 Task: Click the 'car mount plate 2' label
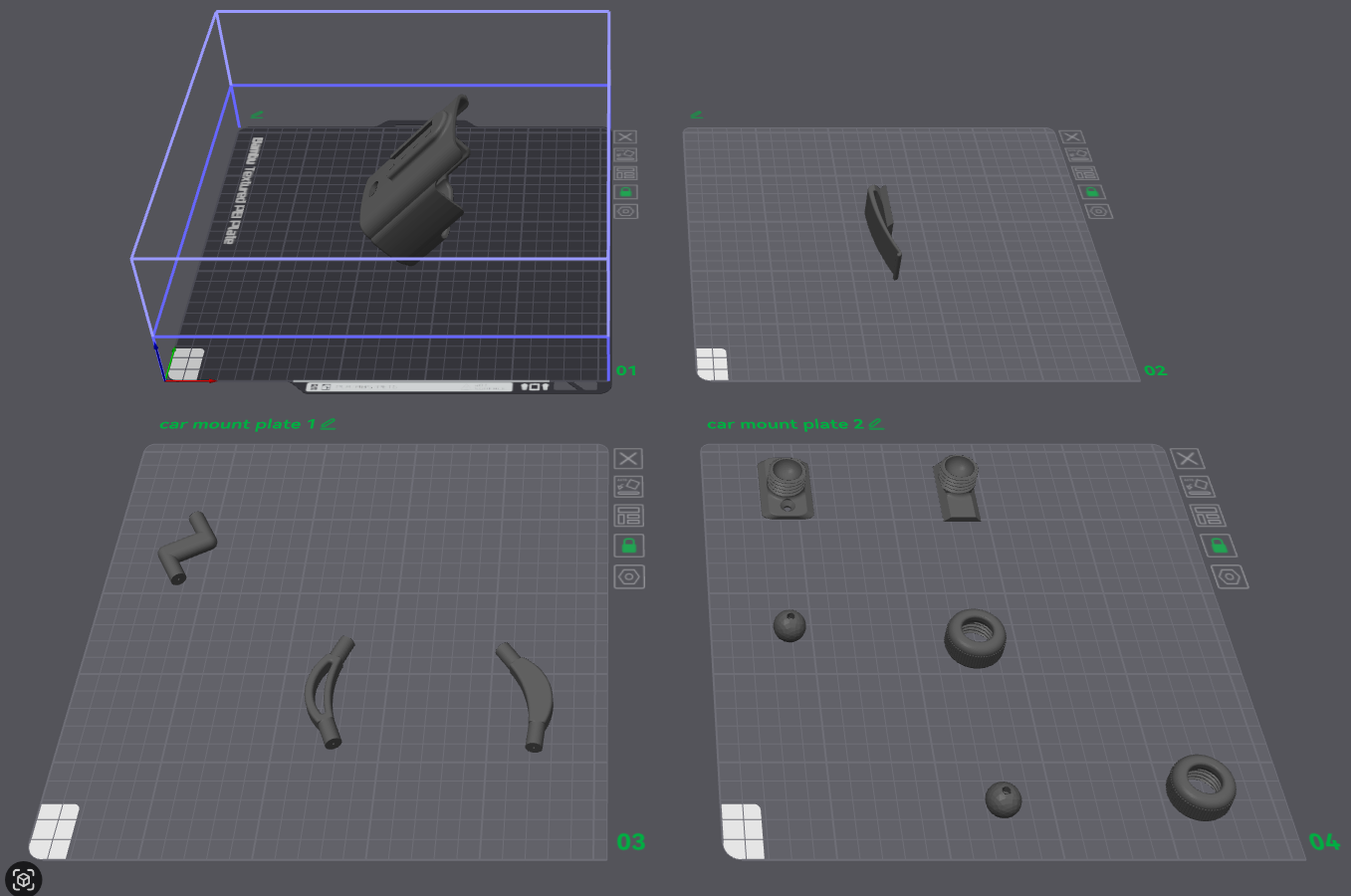(785, 424)
